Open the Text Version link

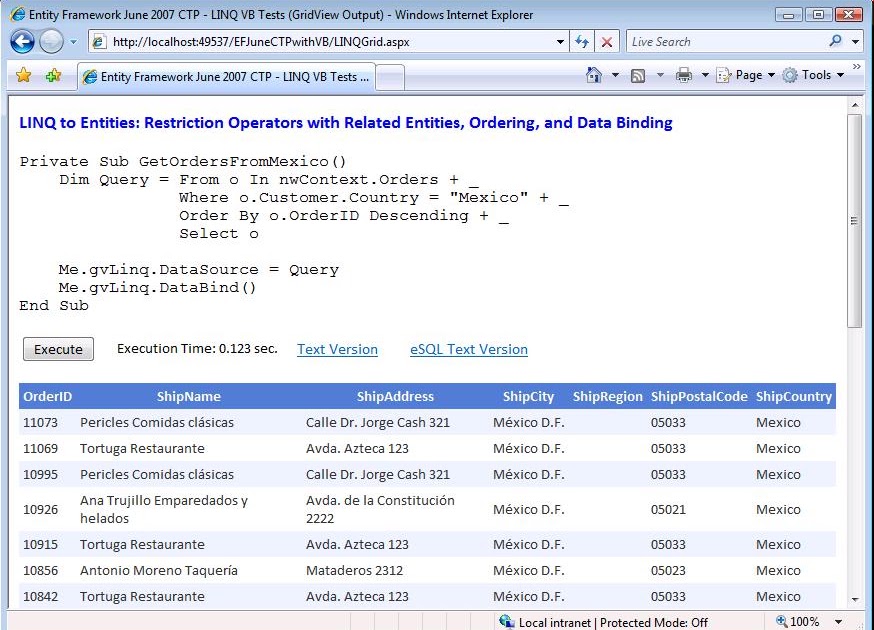coord(337,350)
